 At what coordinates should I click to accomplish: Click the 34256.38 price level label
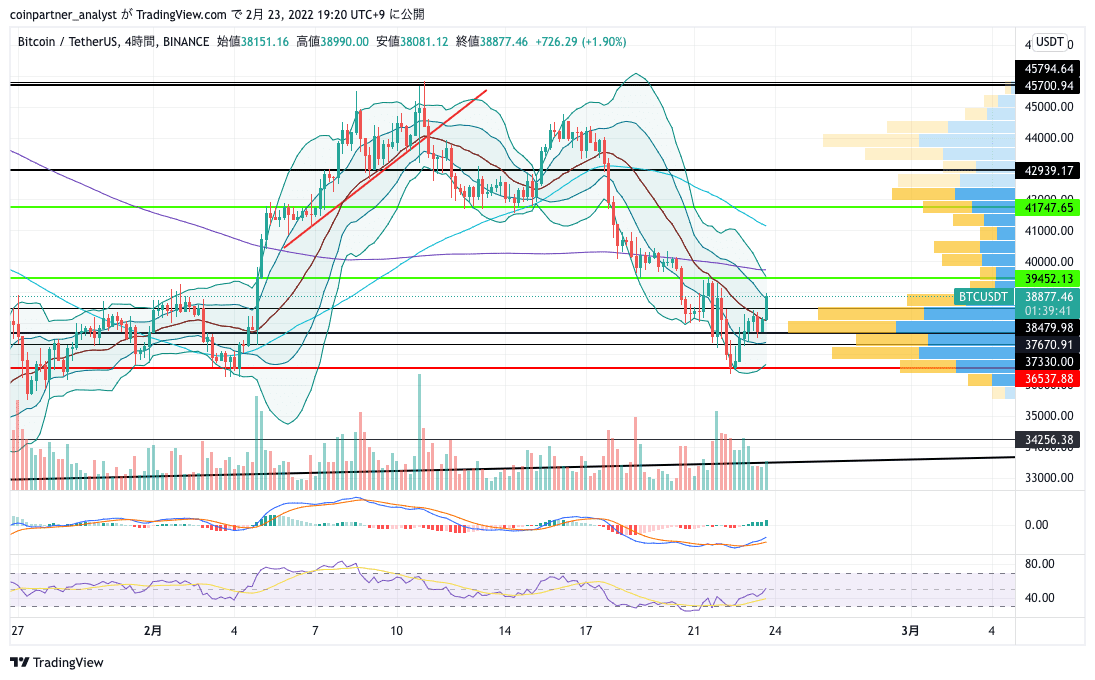pyautogui.click(x=1048, y=440)
